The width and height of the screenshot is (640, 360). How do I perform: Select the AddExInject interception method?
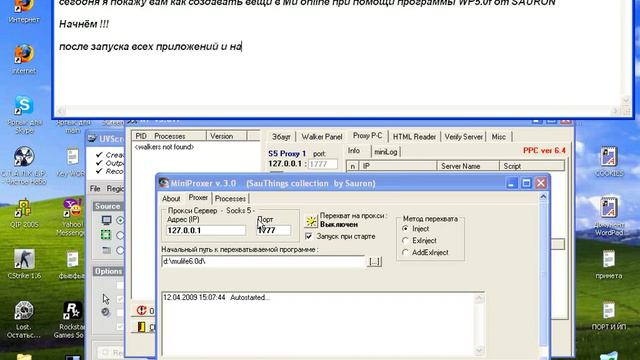pos(405,253)
